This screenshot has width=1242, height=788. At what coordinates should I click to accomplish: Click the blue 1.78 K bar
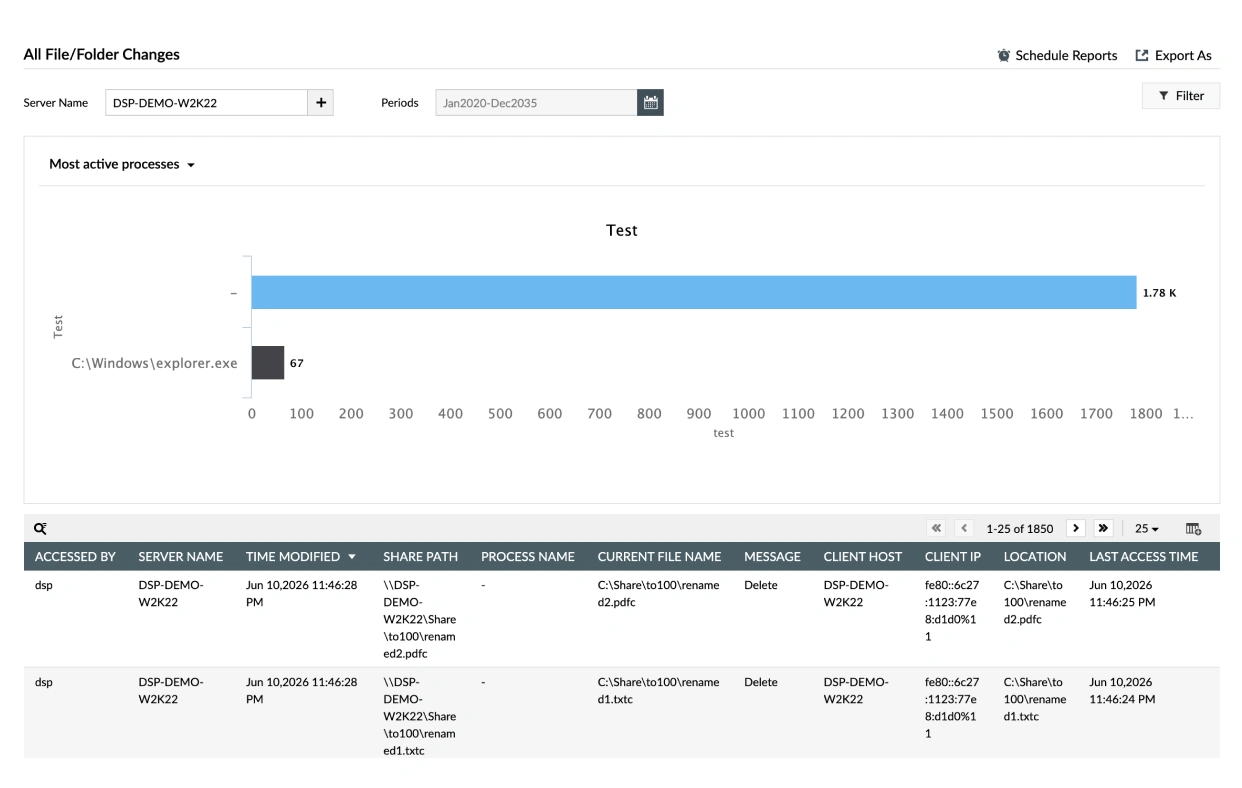pyautogui.click(x=693, y=293)
